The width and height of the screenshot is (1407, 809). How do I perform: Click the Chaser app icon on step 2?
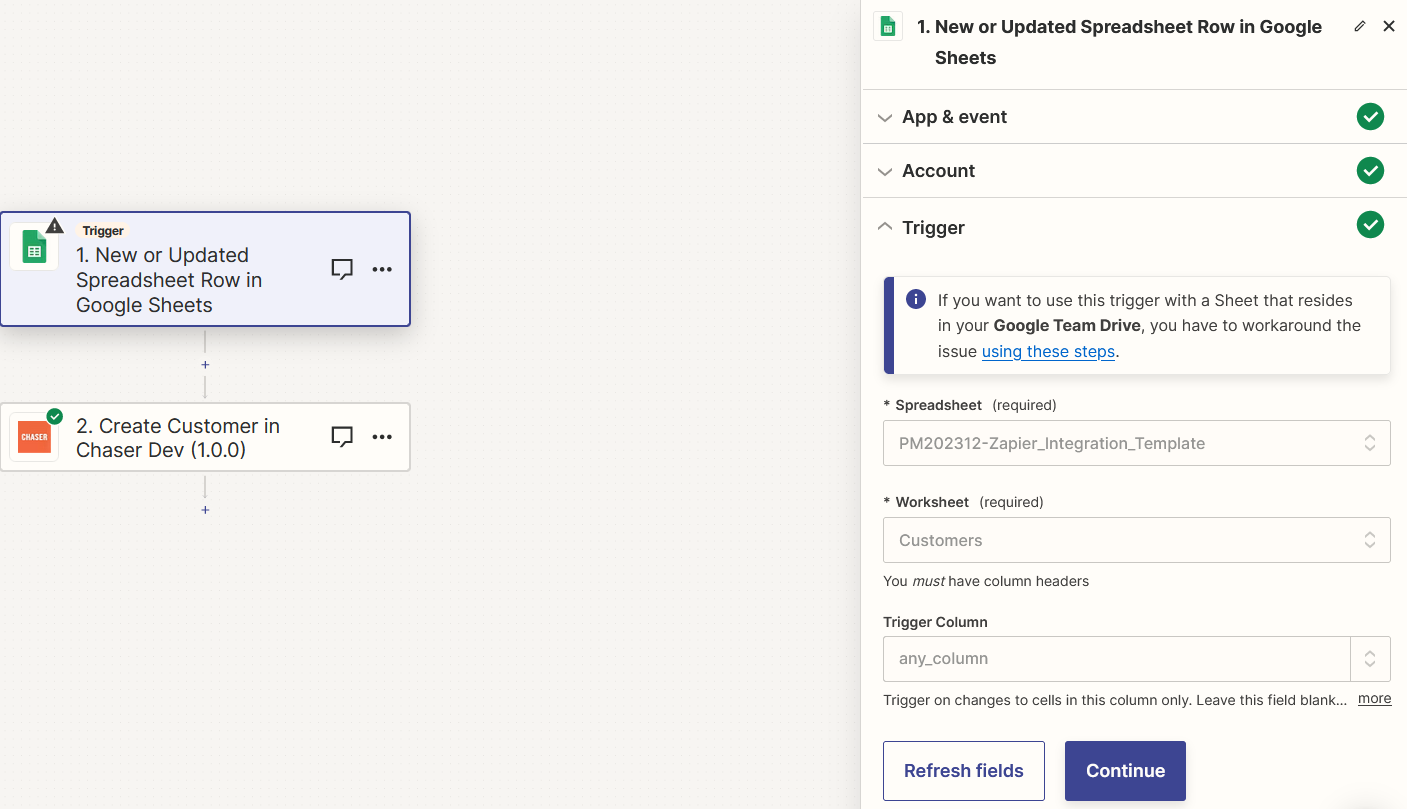[x=34, y=437]
